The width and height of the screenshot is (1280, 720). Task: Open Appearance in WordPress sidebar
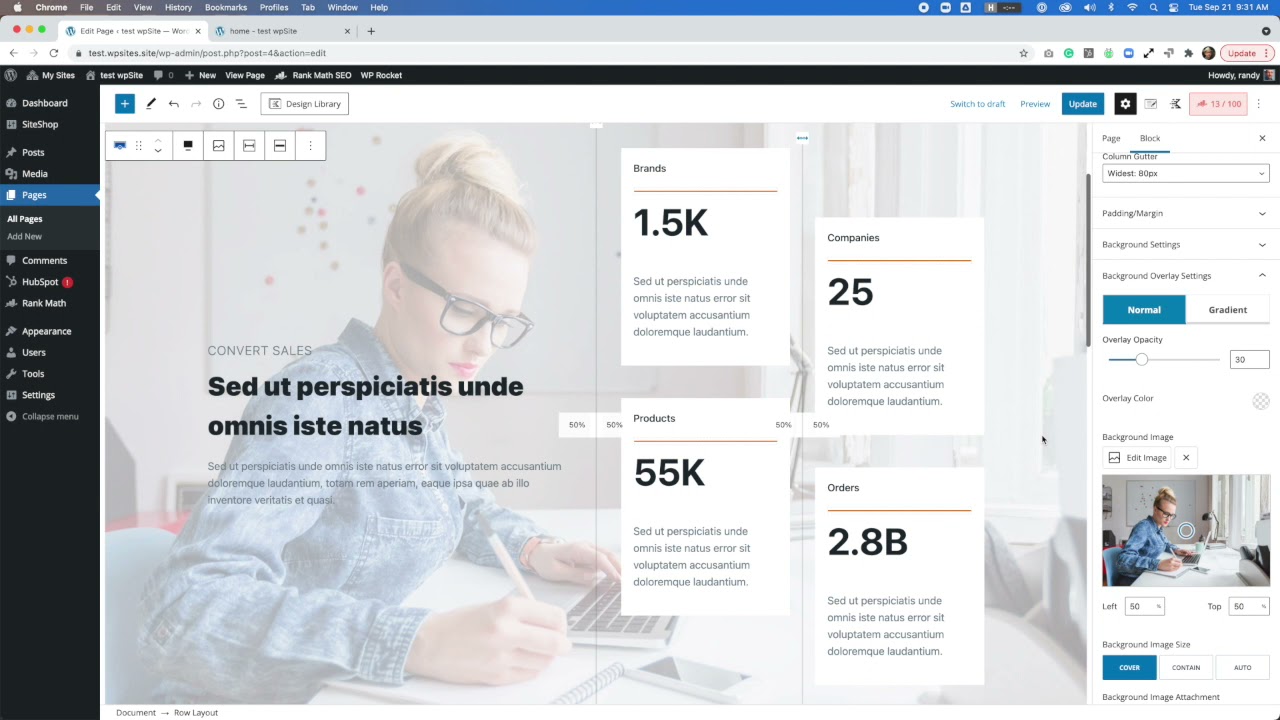pyautogui.click(x=47, y=331)
